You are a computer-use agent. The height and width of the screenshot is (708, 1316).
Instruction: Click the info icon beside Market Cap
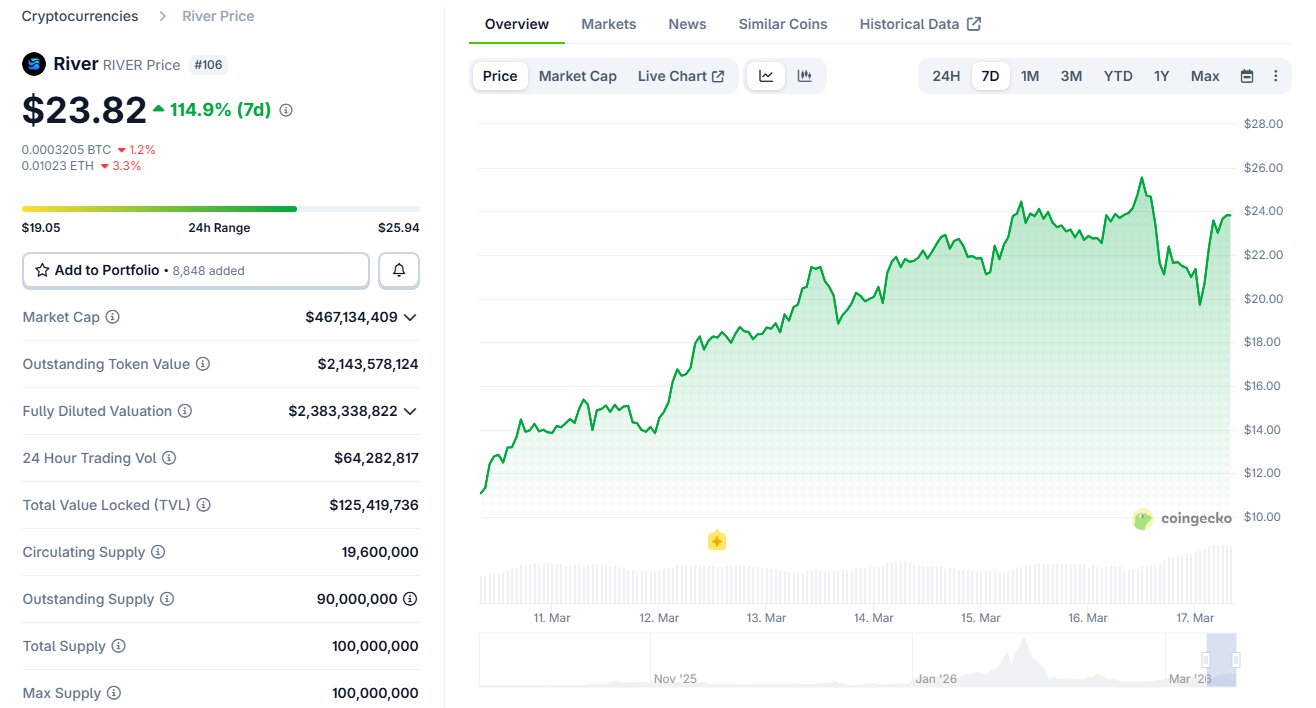click(x=113, y=317)
